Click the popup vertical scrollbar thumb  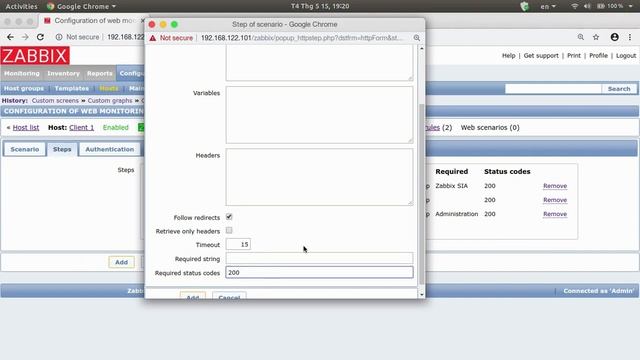pyautogui.click(x=422, y=194)
